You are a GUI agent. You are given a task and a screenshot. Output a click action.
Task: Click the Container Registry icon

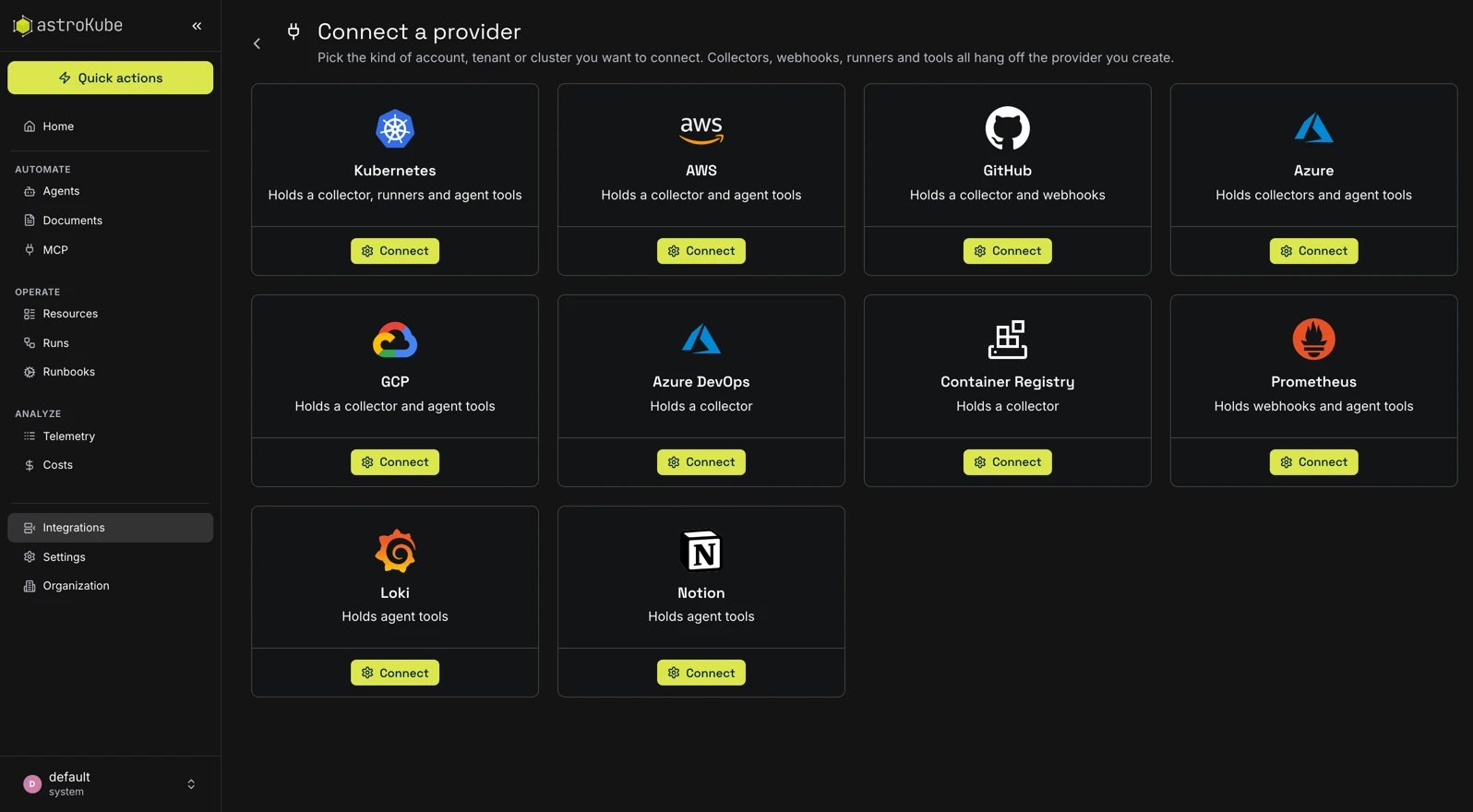pyautogui.click(x=1007, y=340)
